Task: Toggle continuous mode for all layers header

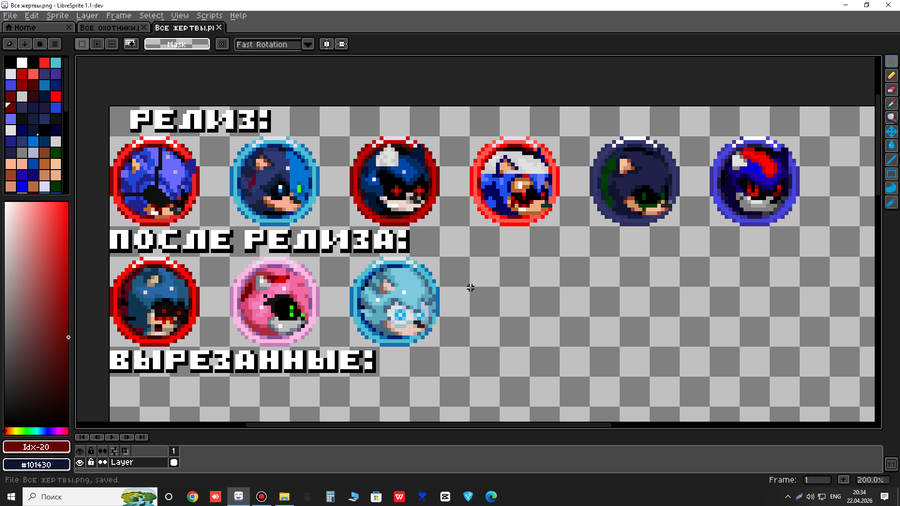Action: (x=102, y=451)
